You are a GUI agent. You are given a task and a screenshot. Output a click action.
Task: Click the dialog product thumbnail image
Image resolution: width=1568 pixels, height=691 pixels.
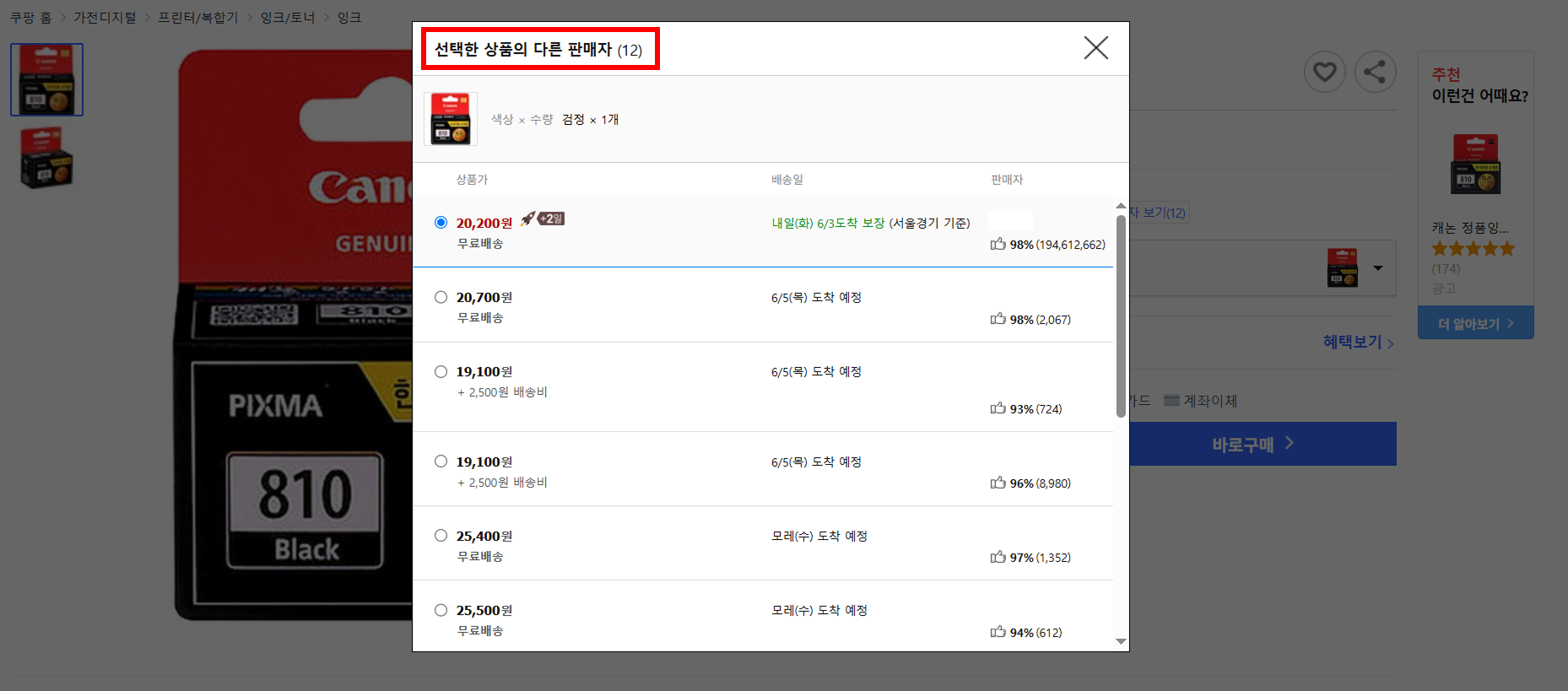(451, 119)
